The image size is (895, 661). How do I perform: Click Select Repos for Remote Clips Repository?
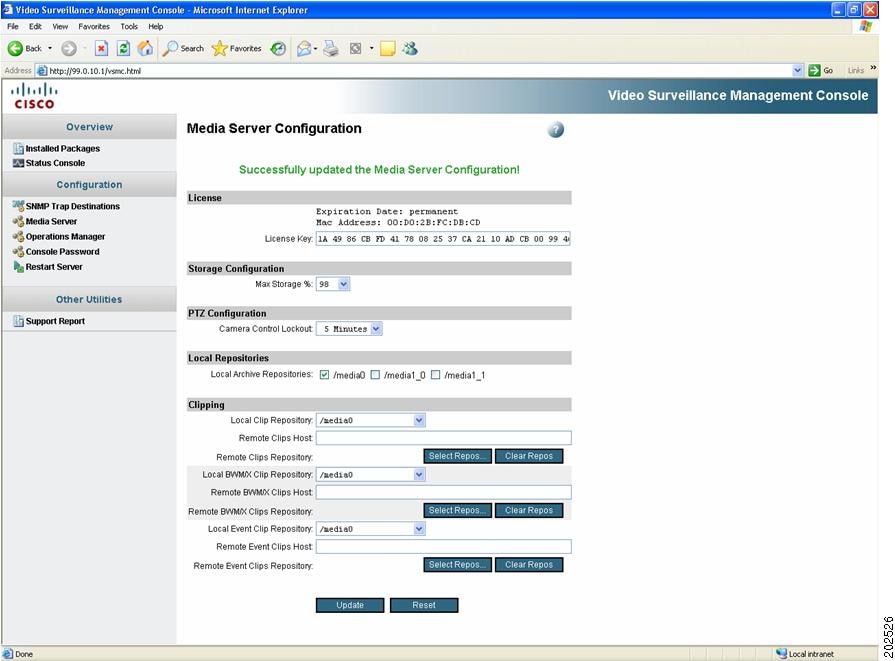[457, 456]
